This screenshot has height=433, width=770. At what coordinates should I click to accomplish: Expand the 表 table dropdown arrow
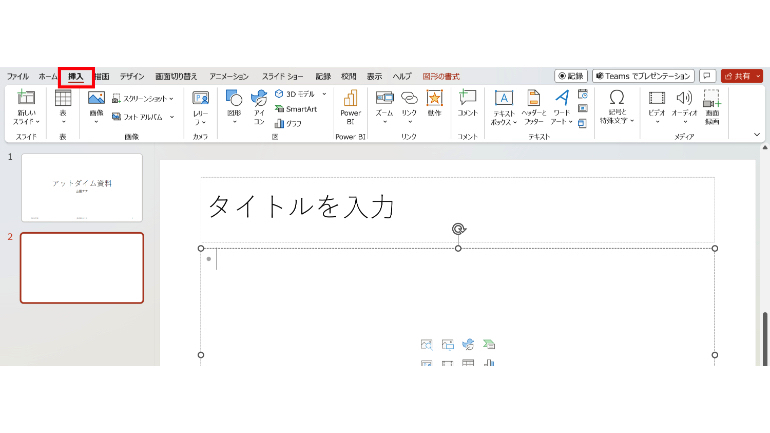coord(63,122)
